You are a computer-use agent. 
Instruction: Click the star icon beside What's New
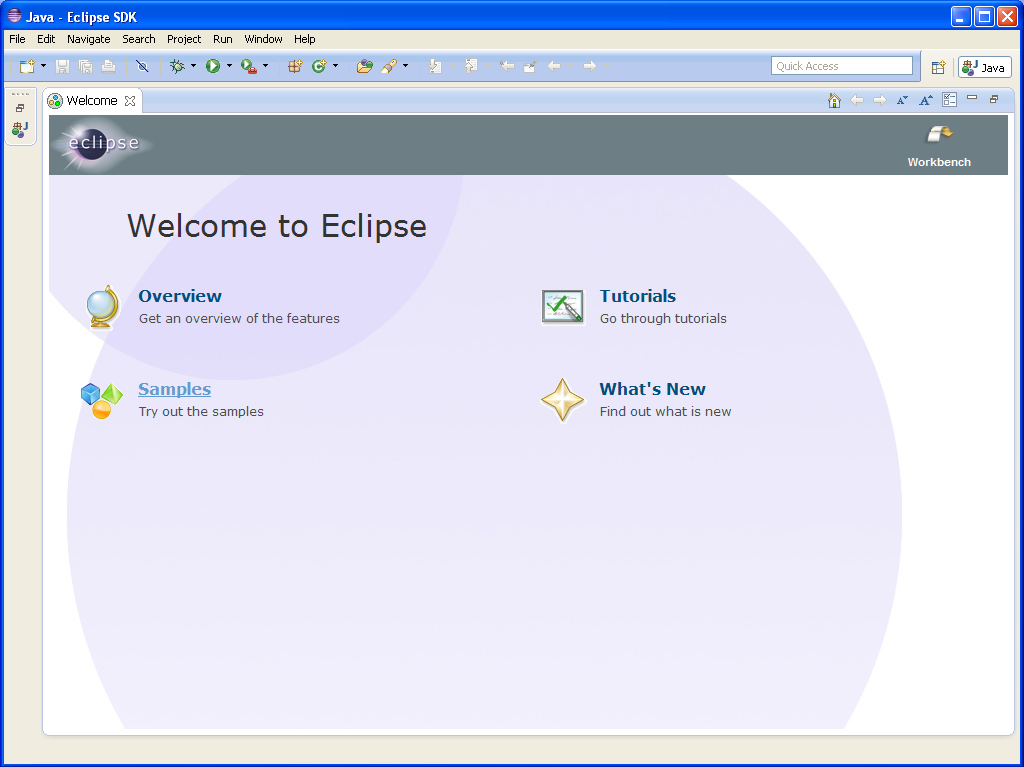coord(562,400)
